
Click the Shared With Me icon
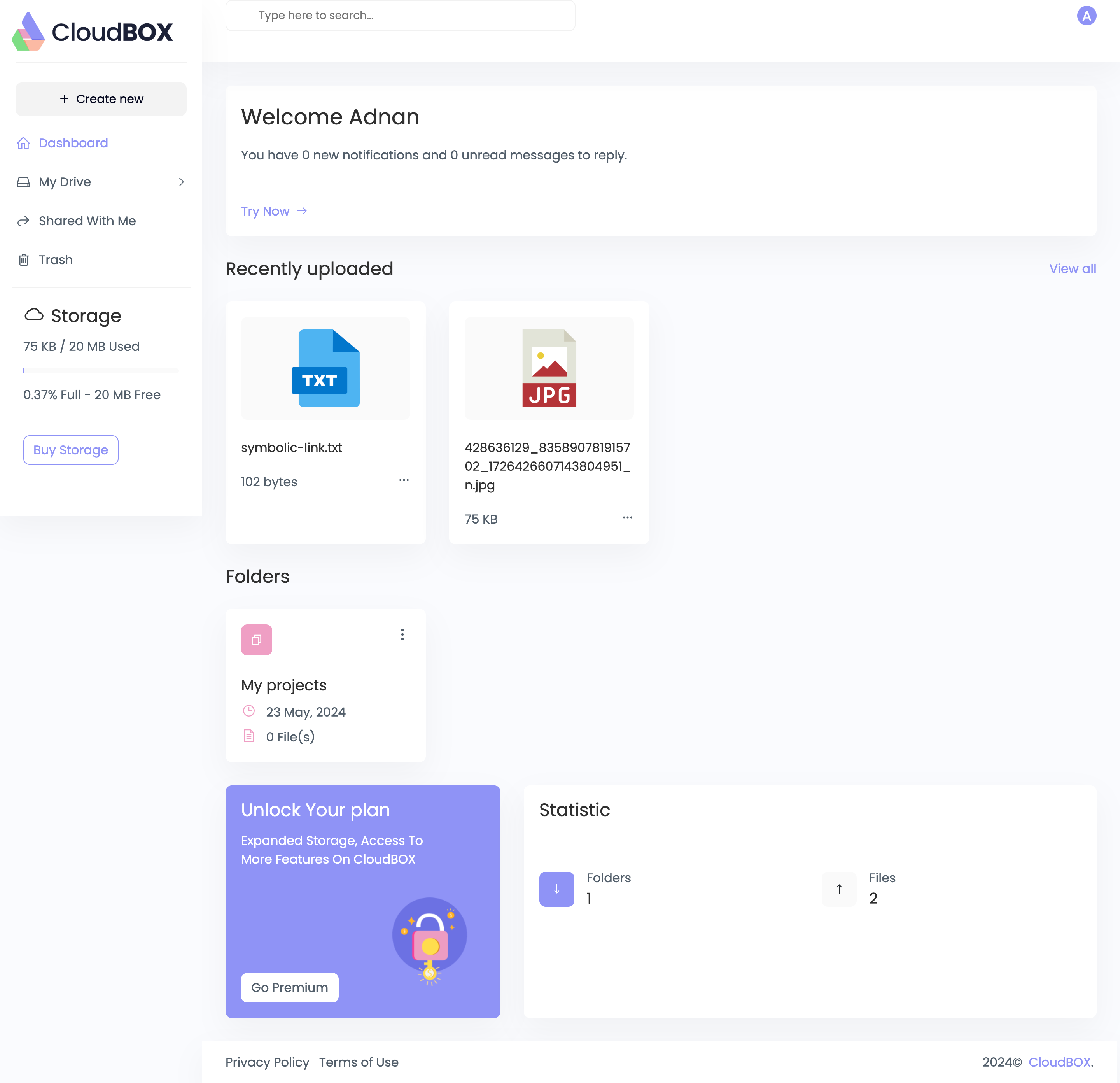click(x=23, y=221)
